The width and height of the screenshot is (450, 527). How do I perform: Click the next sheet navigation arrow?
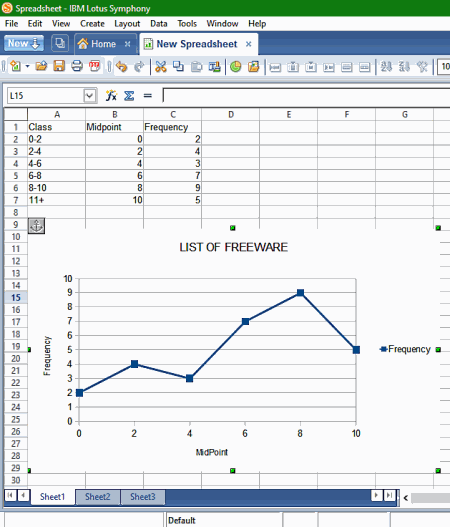(376, 495)
